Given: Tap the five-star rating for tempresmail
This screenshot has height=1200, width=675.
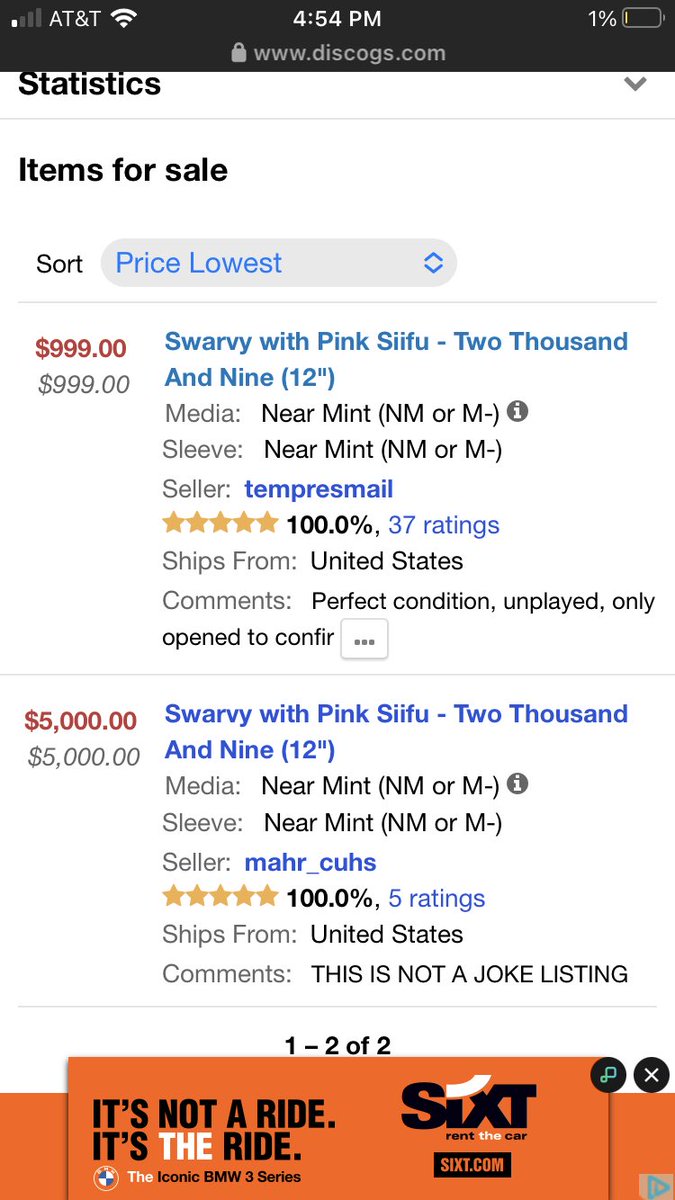Looking at the screenshot, I should (x=220, y=523).
